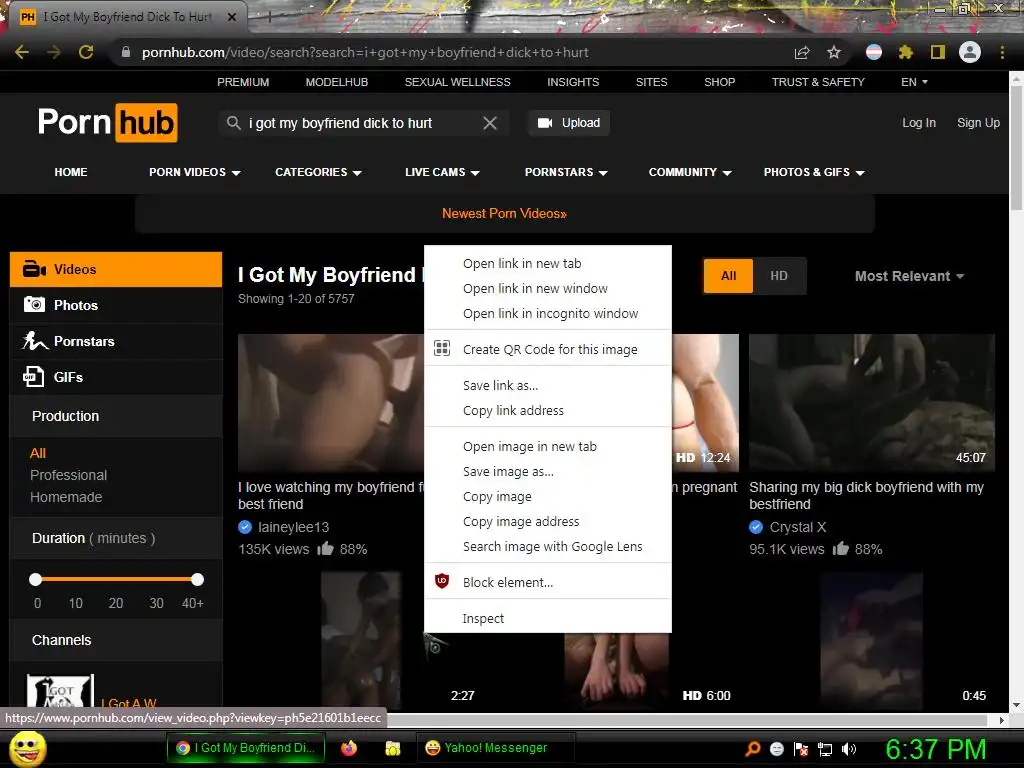1024x768 pixels.
Task: Click the magnifier icon in site search
Action: [233, 123]
